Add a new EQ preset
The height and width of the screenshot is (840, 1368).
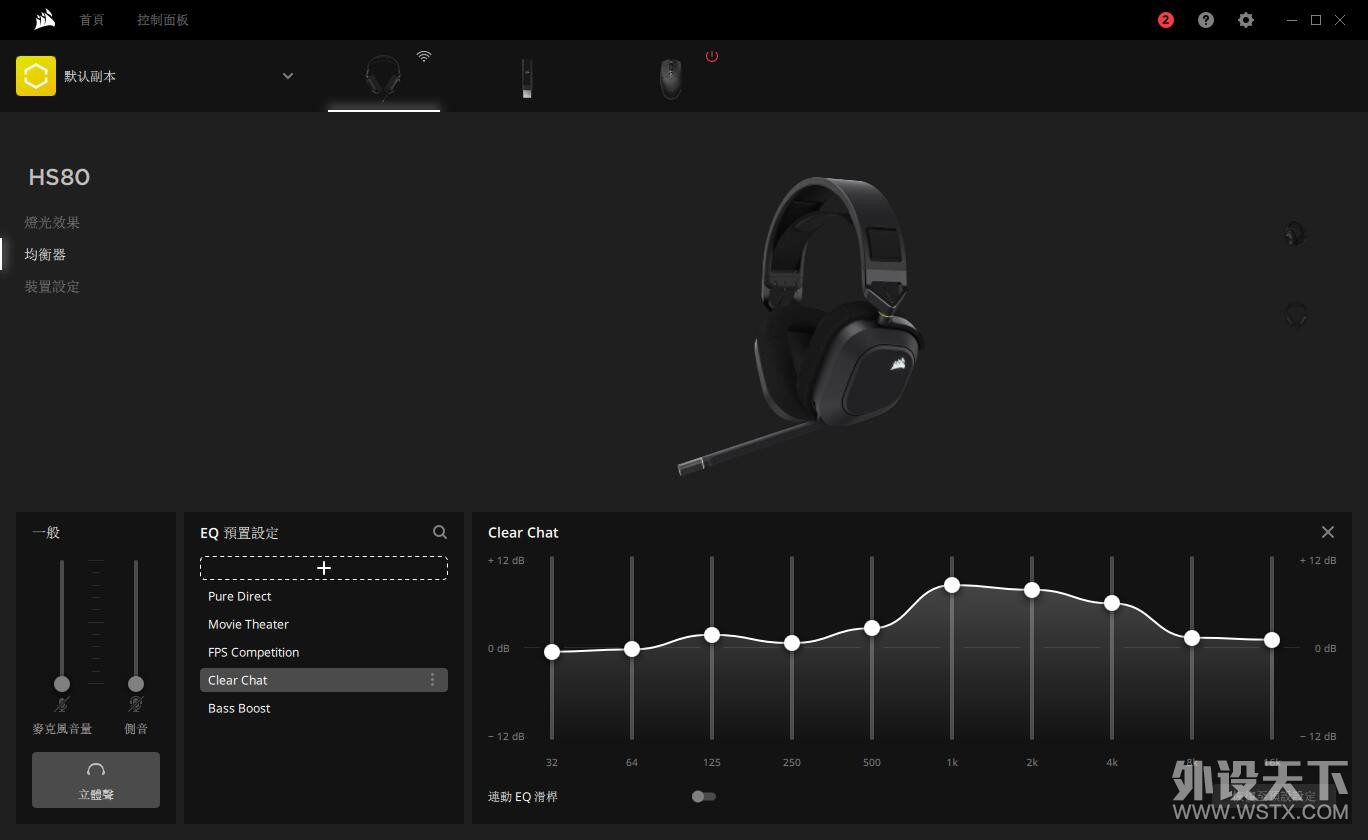point(324,568)
